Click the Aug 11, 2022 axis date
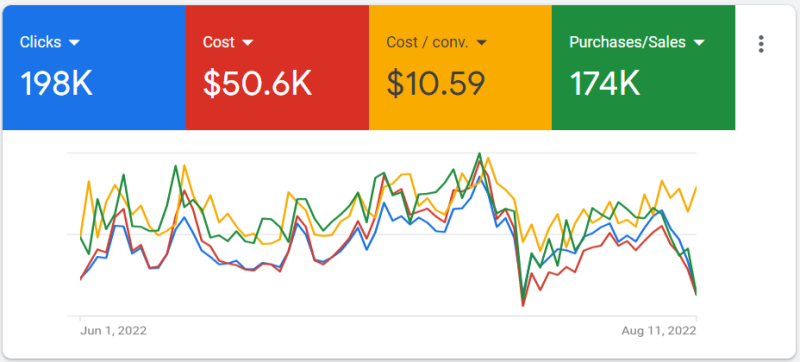This screenshot has width=800, height=362. [x=659, y=331]
